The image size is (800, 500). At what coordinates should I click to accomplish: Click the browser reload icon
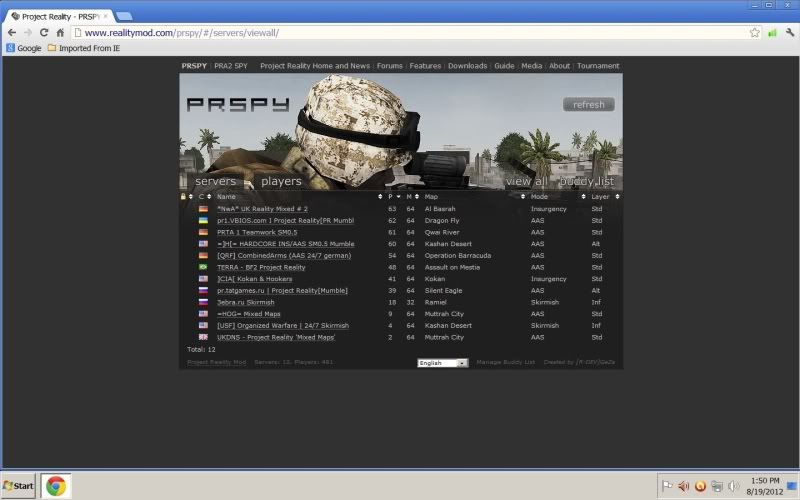pos(43,32)
